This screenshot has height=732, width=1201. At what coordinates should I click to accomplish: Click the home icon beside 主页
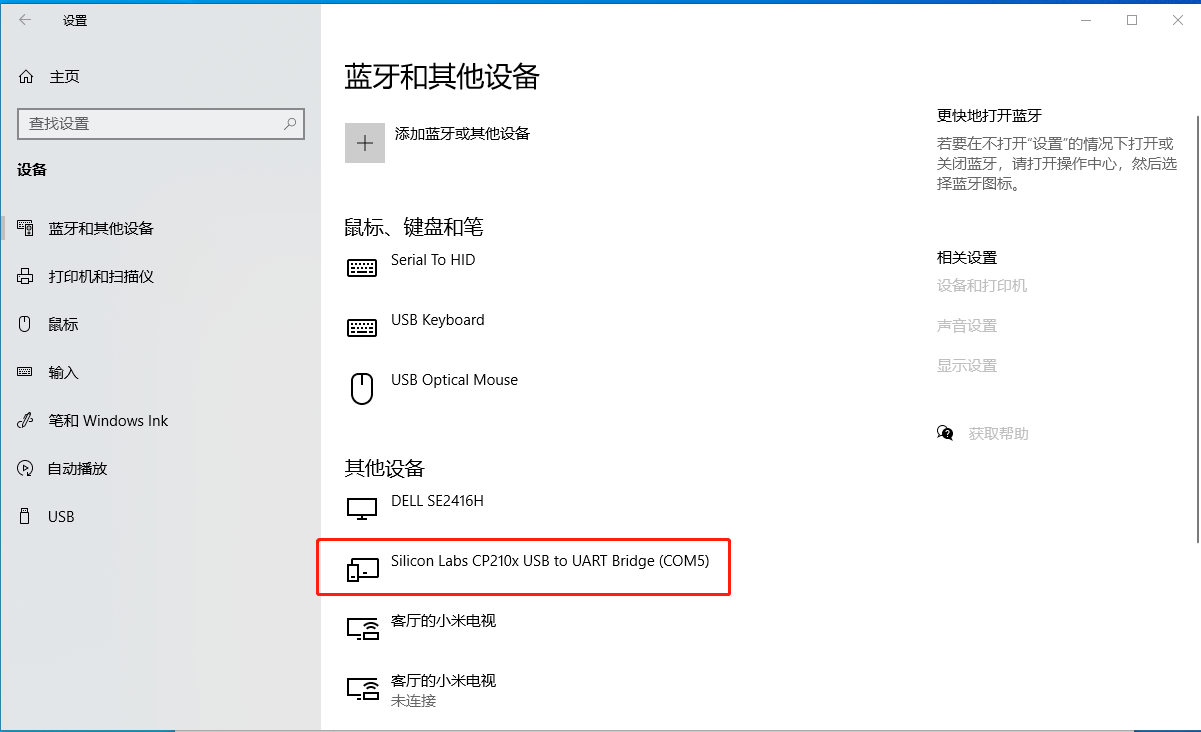point(27,77)
